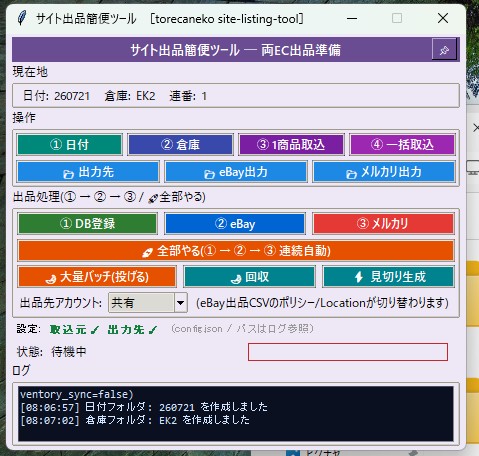Click the 回収 button
The height and width of the screenshot is (456, 479).
click(249, 277)
